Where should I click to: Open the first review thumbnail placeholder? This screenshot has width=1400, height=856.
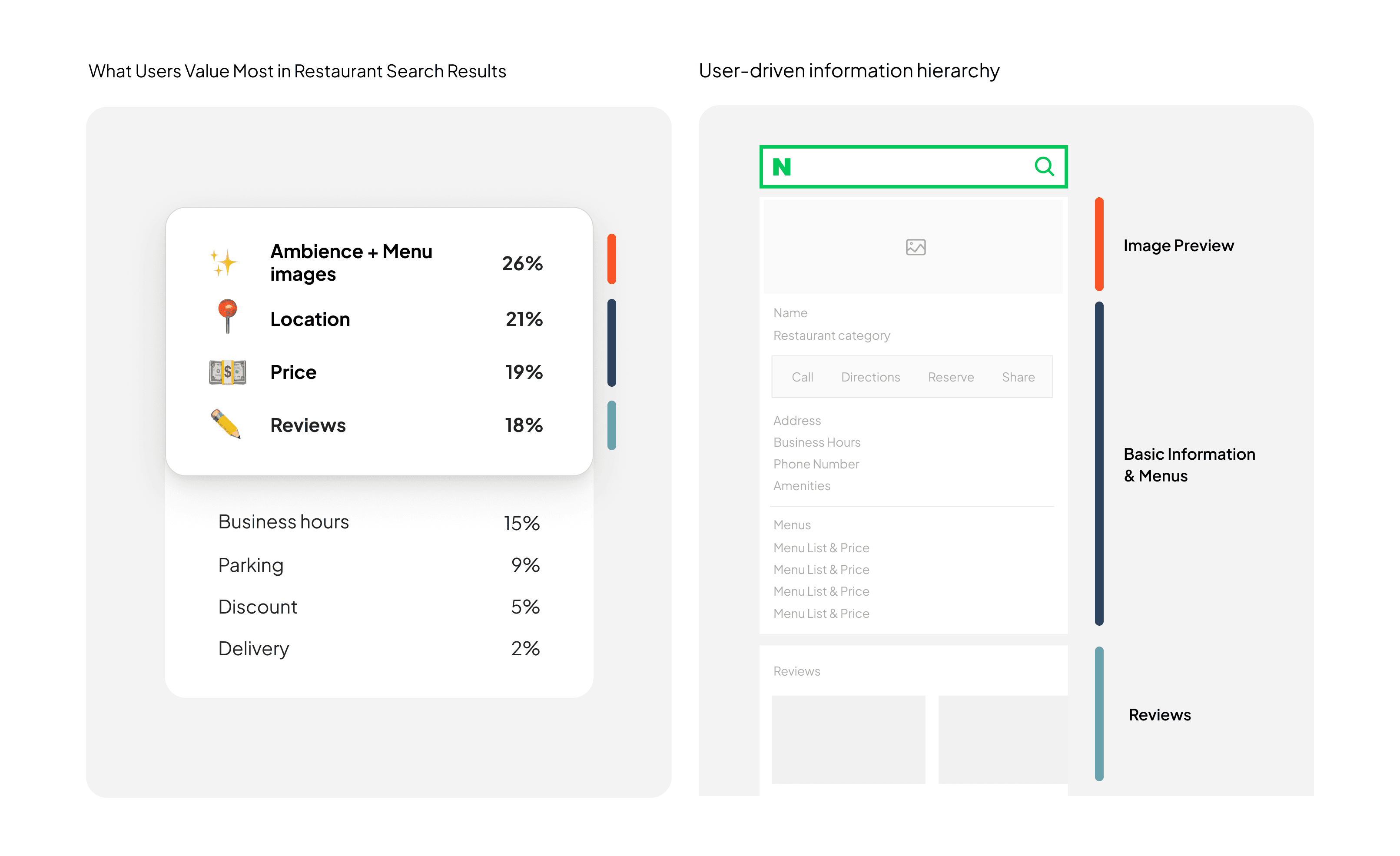[x=848, y=740]
